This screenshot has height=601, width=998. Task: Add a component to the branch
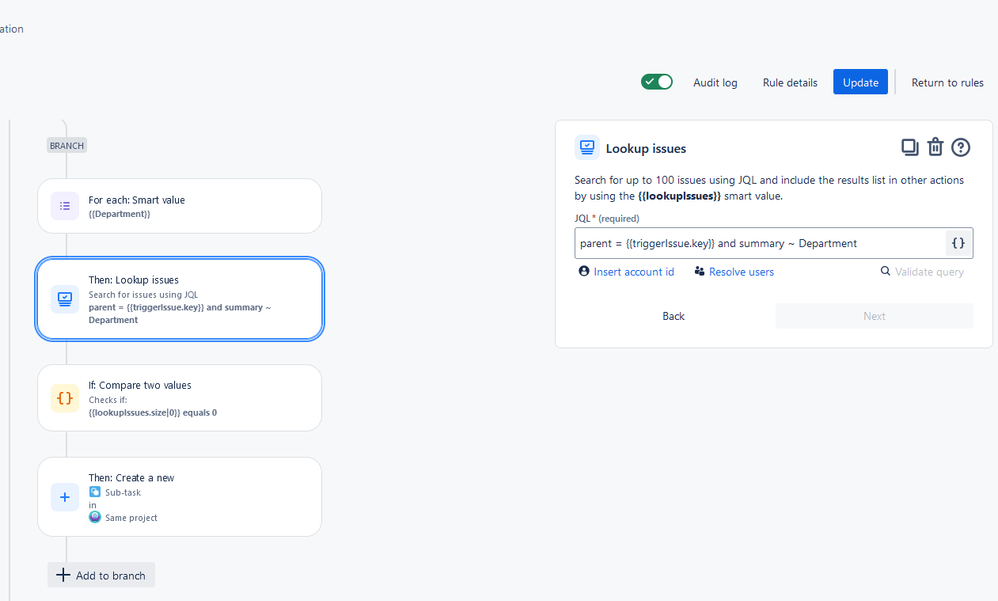(101, 576)
